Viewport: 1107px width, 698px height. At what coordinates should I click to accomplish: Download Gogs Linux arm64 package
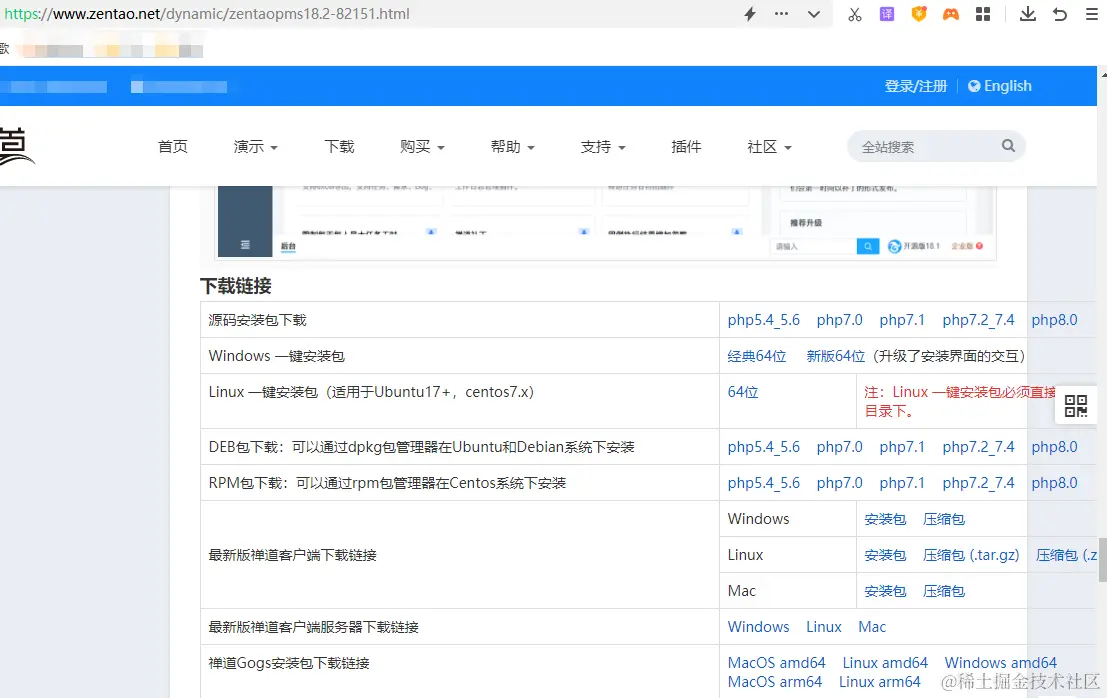coord(880,682)
